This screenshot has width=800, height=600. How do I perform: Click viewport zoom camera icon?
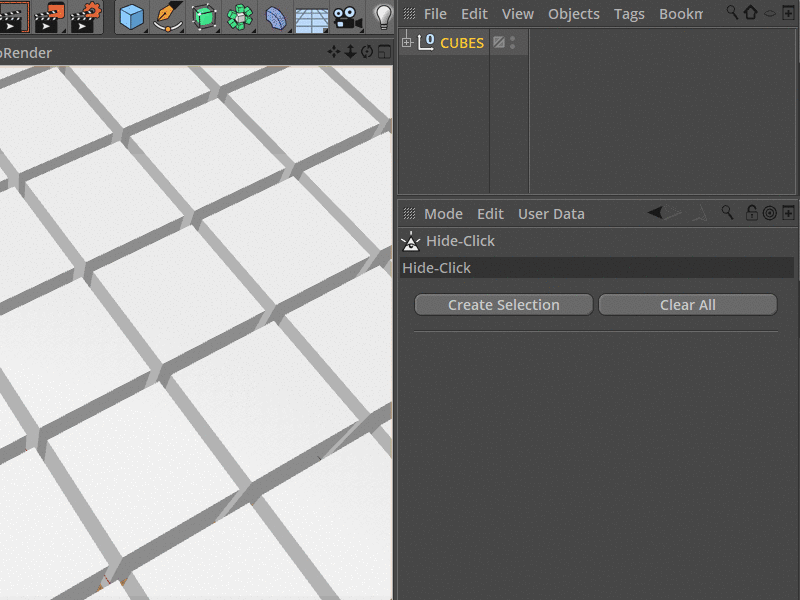(x=351, y=52)
